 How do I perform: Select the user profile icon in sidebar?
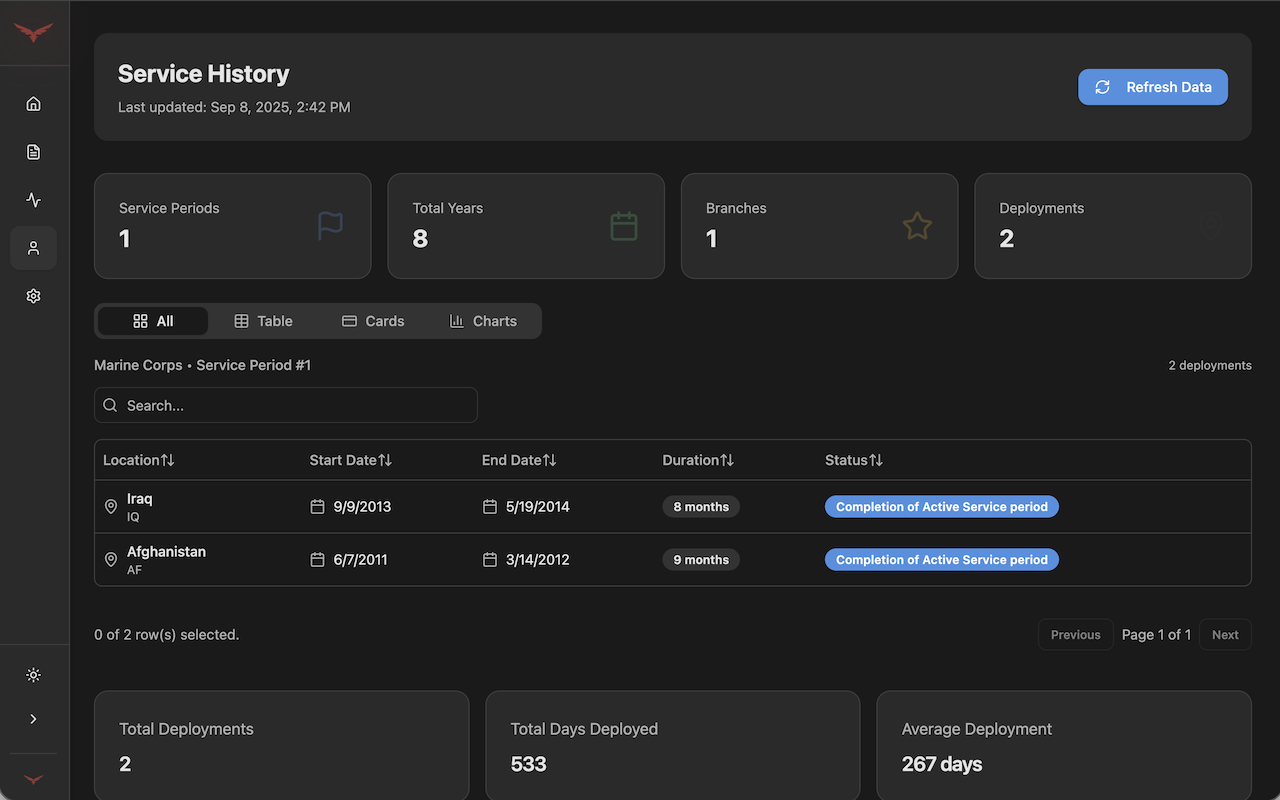tap(33, 248)
